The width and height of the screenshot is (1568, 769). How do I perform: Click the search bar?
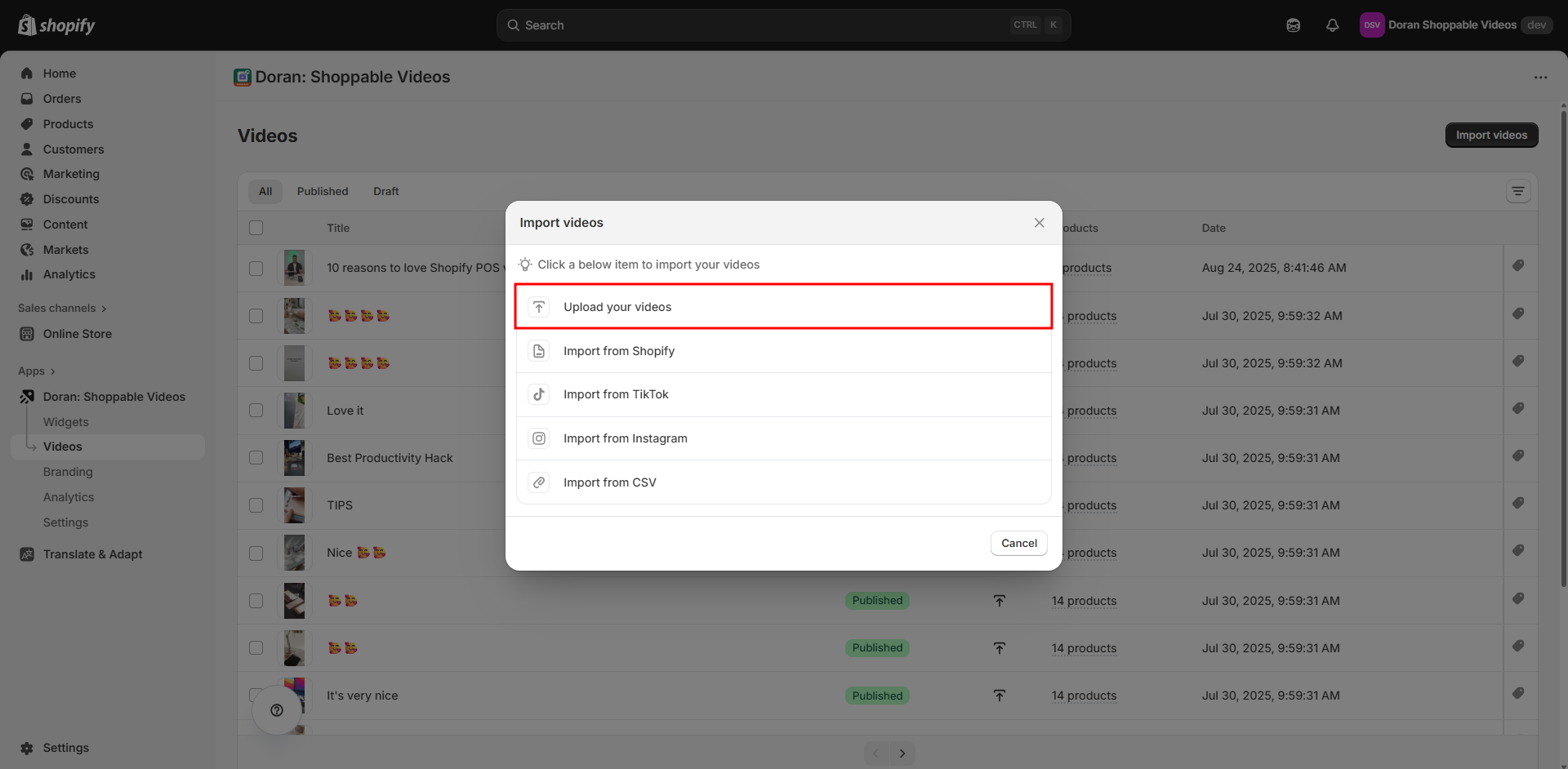[x=784, y=25]
